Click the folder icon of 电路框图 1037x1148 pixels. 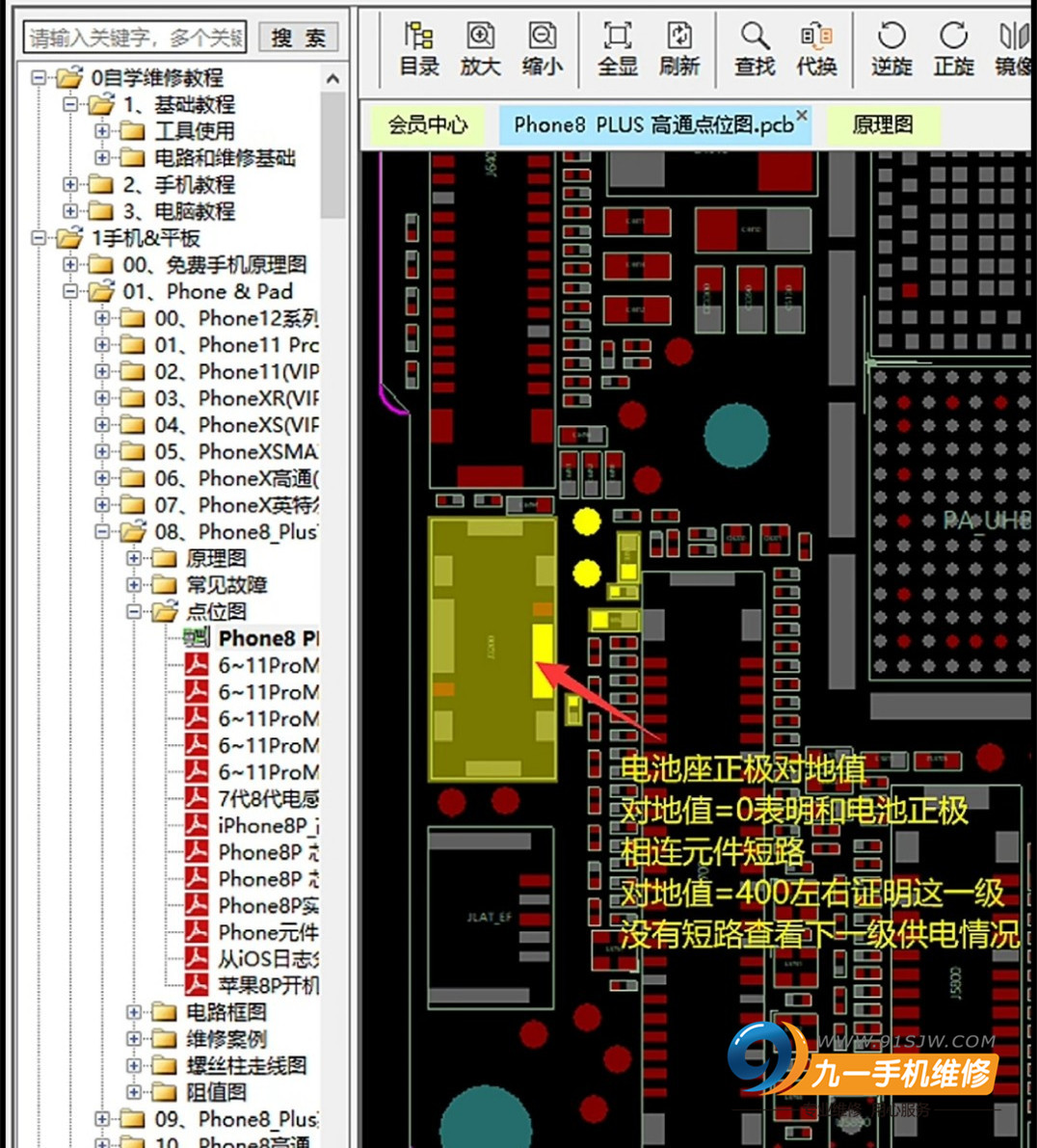click(x=164, y=1012)
